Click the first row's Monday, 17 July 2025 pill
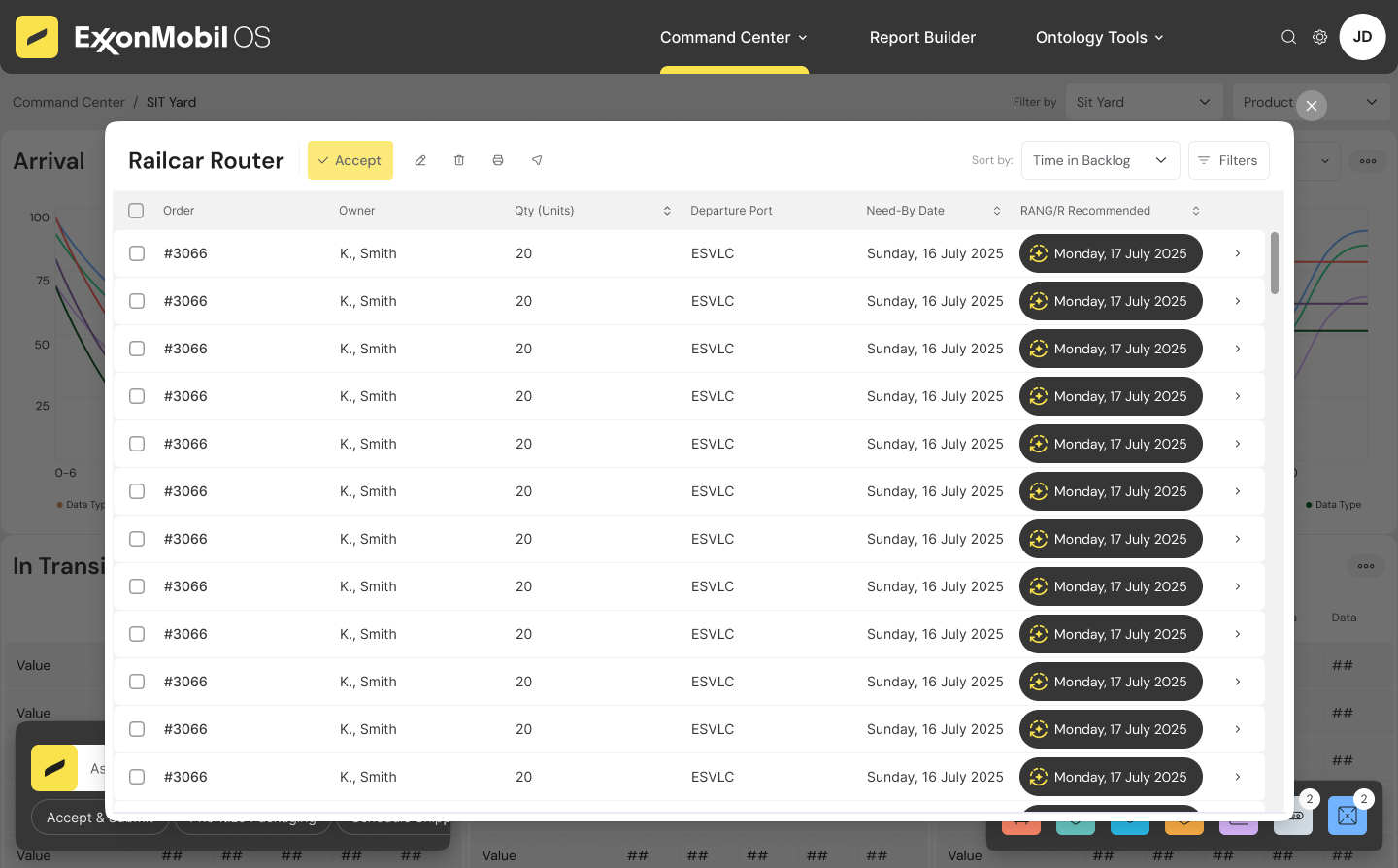Viewport: 1398px width, 868px height. (1111, 253)
